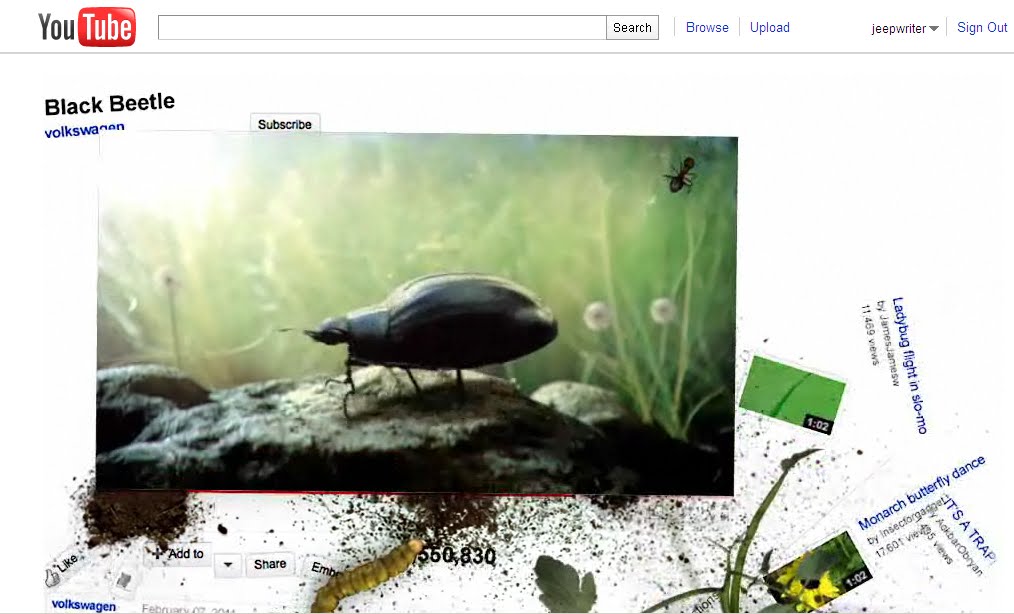Open the Upload link
1014x614 pixels.
pyautogui.click(x=770, y=27)
